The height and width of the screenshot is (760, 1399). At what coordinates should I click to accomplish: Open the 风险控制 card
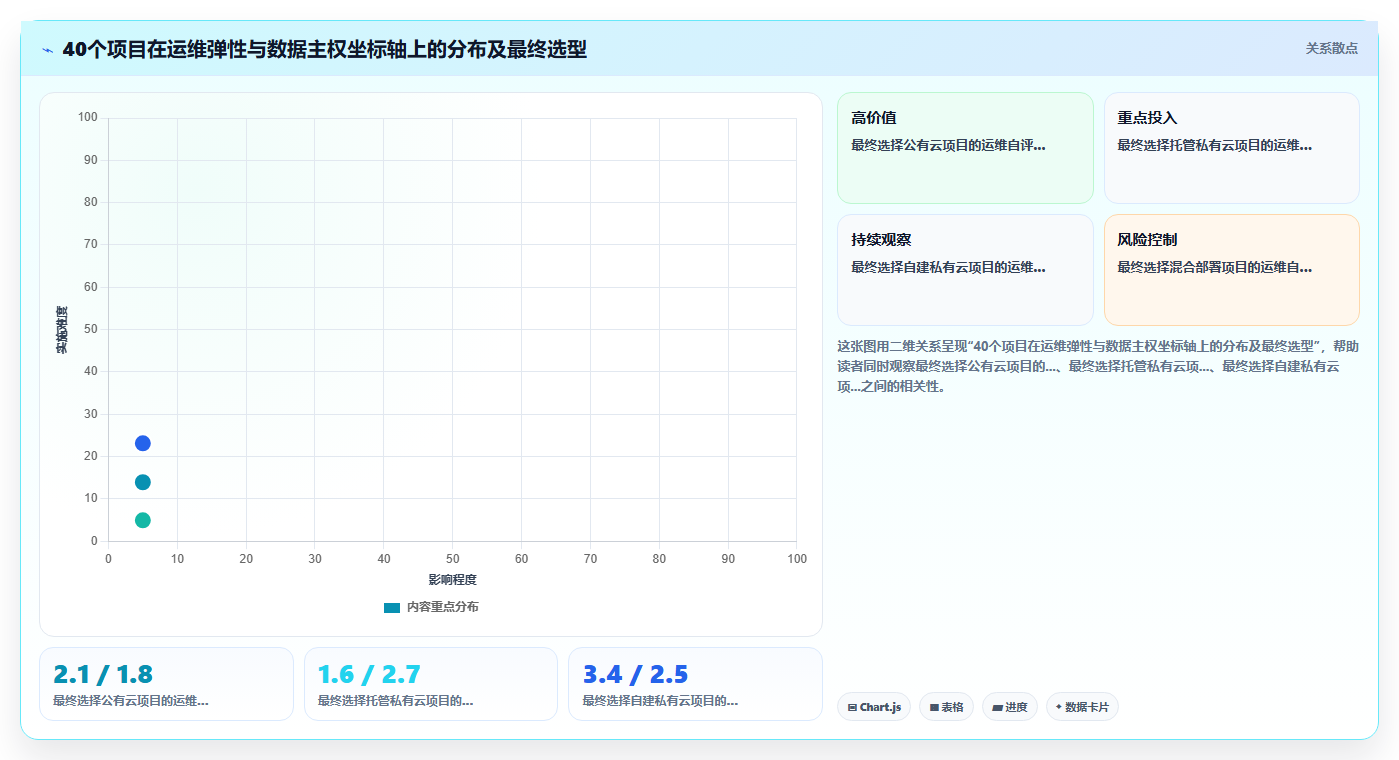pos(1232,270)
